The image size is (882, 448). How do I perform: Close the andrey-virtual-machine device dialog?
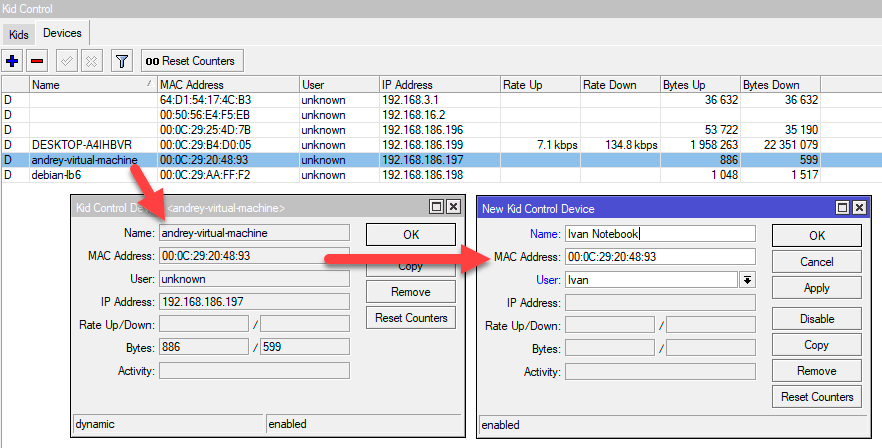453,207
